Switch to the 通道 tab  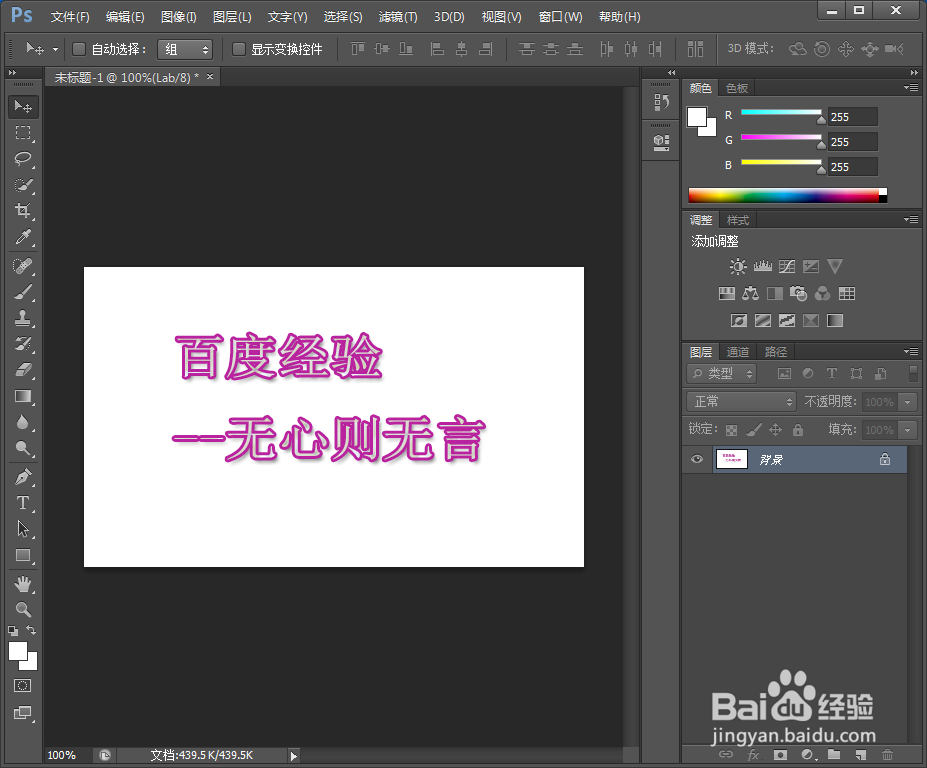click(737, 352)
